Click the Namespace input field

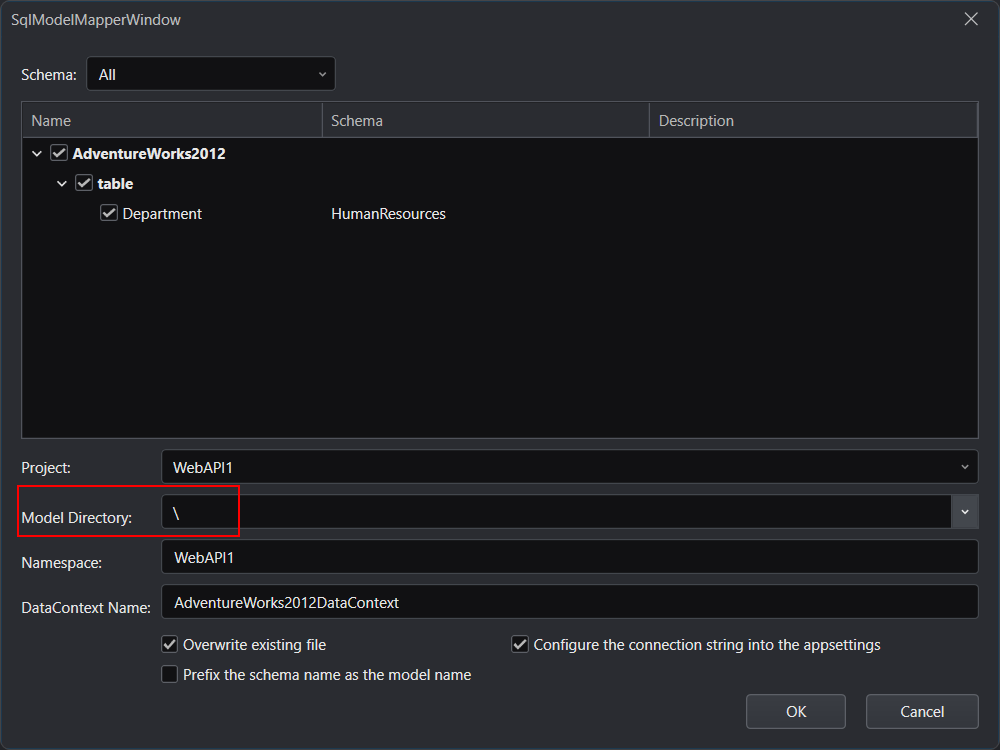pos(569,557)
